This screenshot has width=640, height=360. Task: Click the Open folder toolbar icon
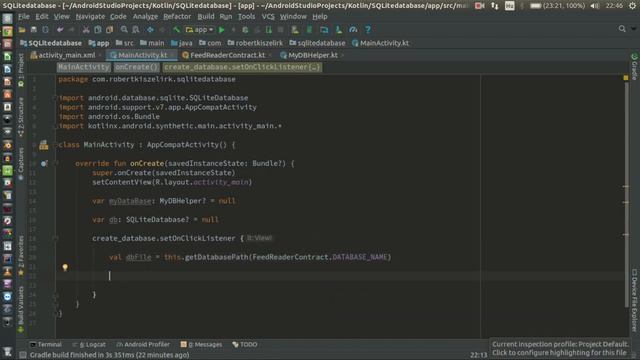22,30
